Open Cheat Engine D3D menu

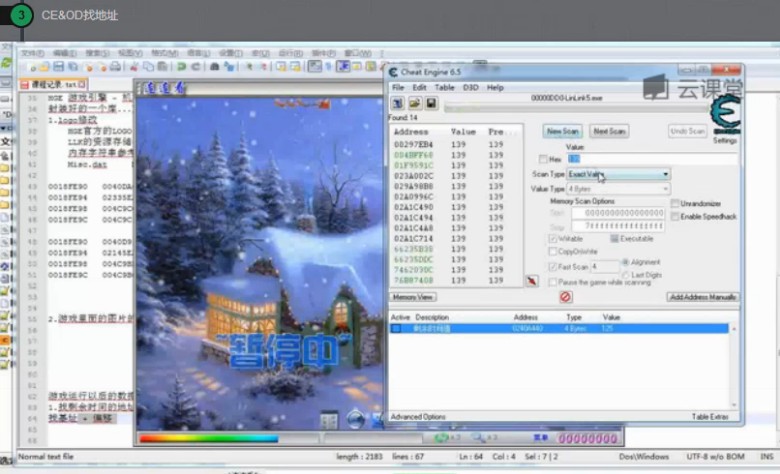click(x=471, y=88)
